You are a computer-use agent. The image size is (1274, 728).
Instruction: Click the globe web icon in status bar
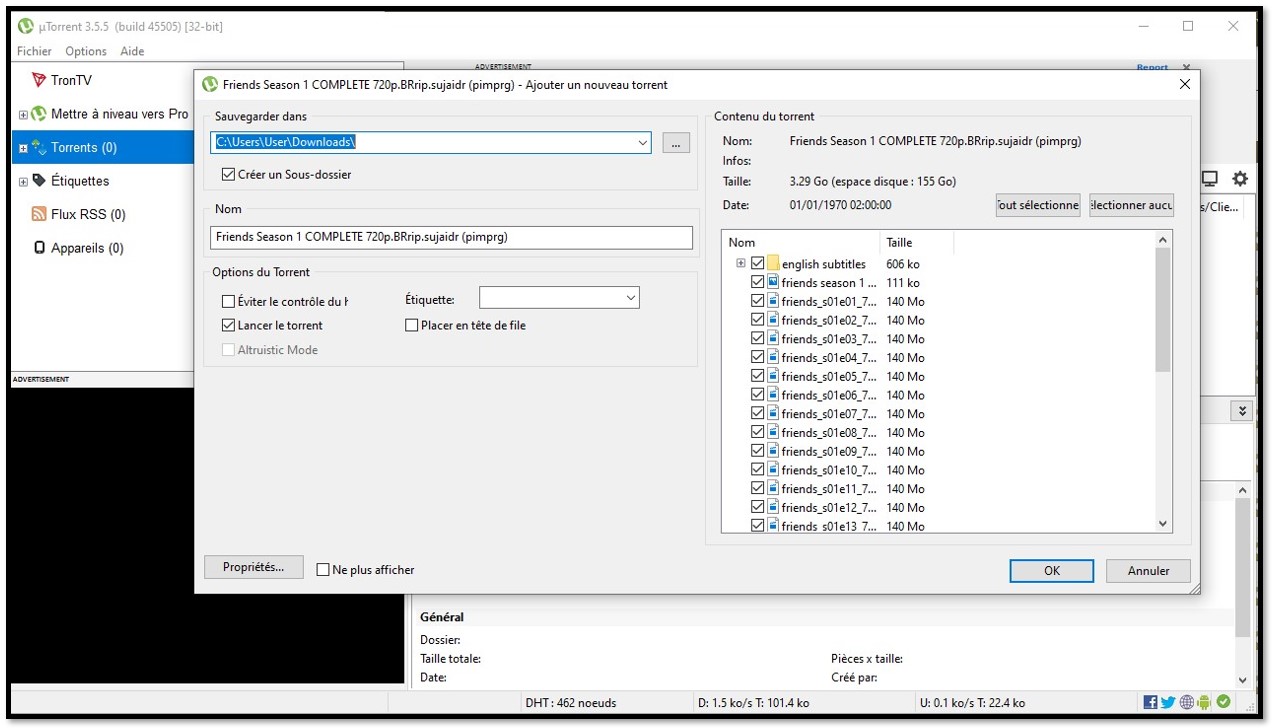(x=1187, y=702)
